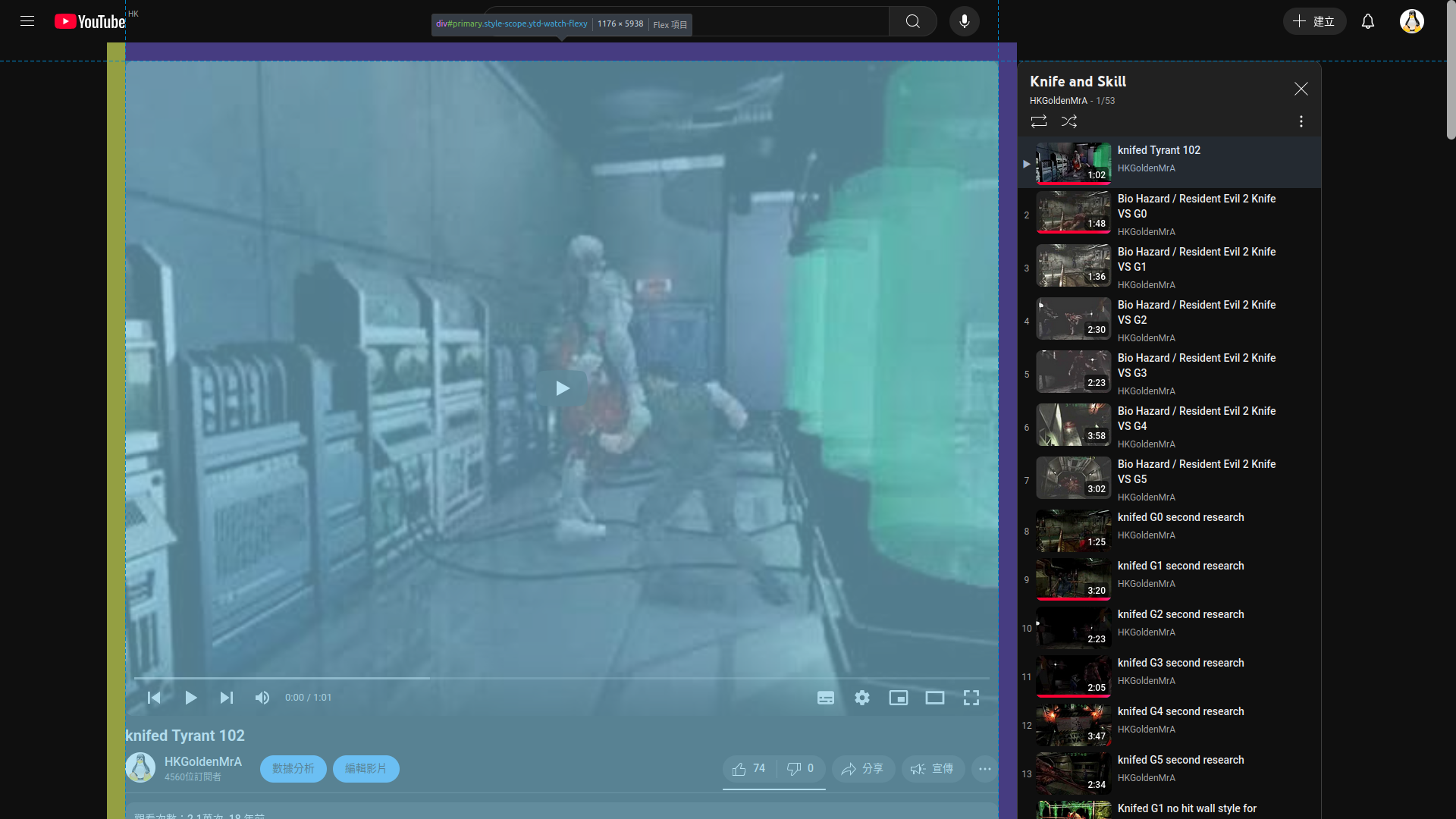The width and height of the screenshot is (1456, 819).
Task: Open player settings gear
Action: point(862,698)
